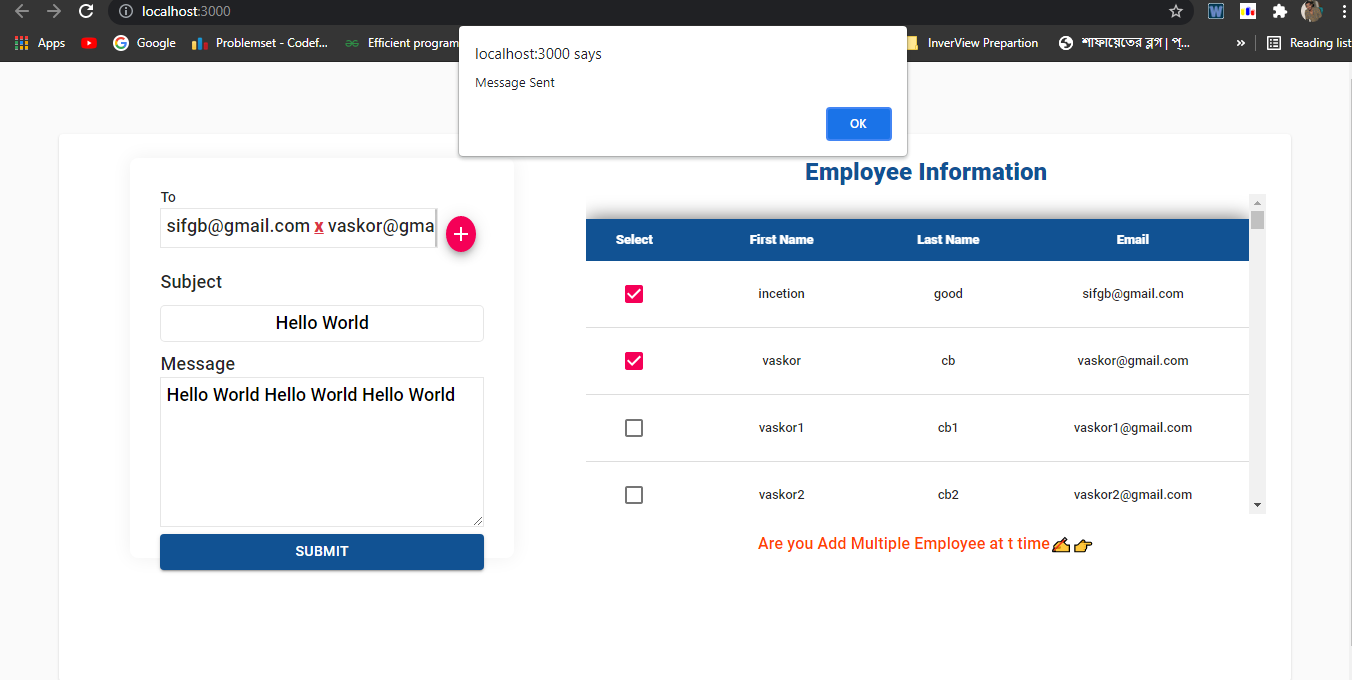This screenshot has width=1352, height=680.
Task: Click the red plus icon to add recipient
Action: (460, 234)
